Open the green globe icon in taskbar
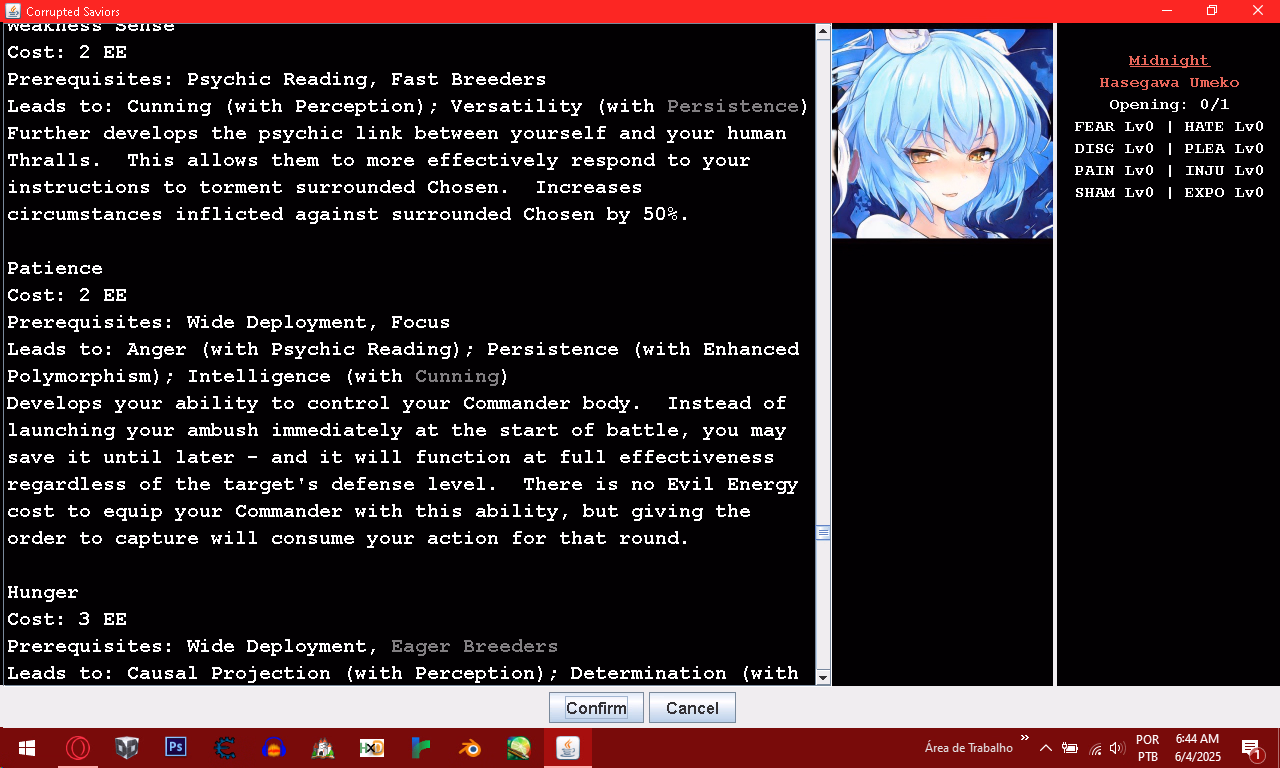 tap(519, 748)
